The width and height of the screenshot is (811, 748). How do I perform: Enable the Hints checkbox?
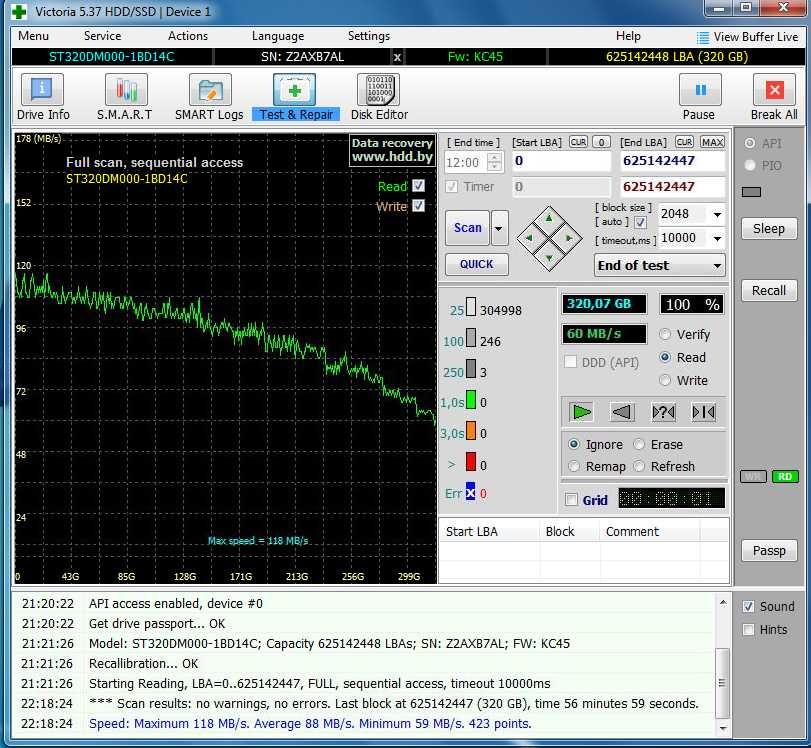(748, 630)
